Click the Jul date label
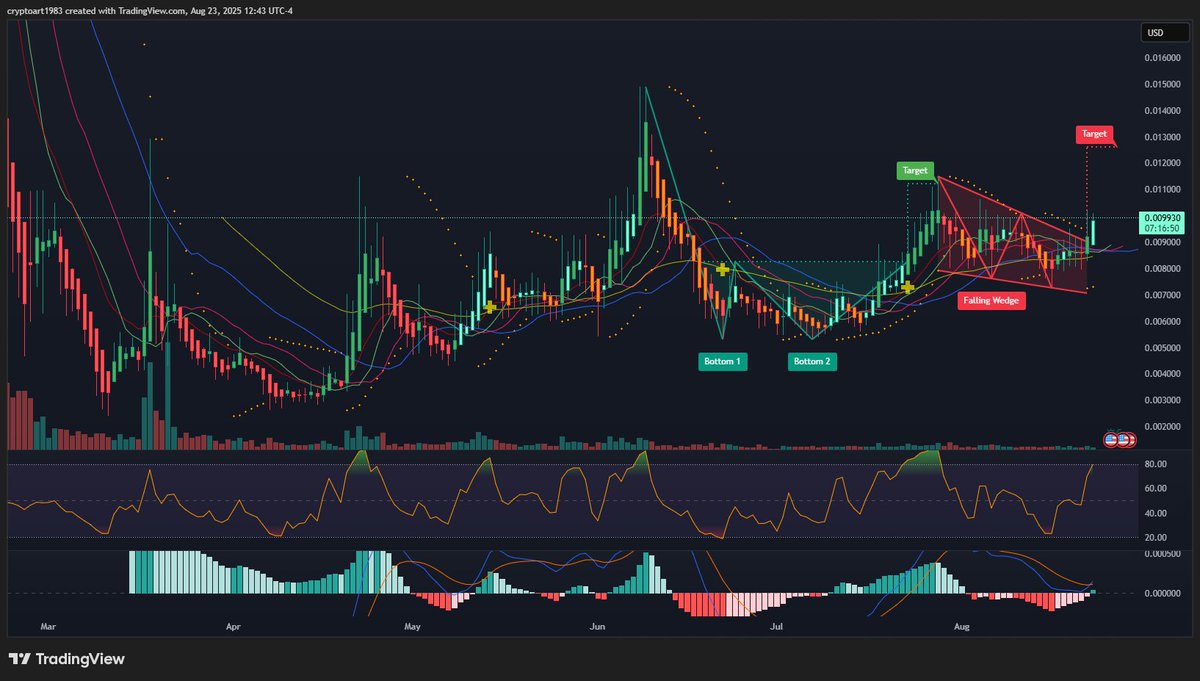The image size is (1200, 681). 776,627
